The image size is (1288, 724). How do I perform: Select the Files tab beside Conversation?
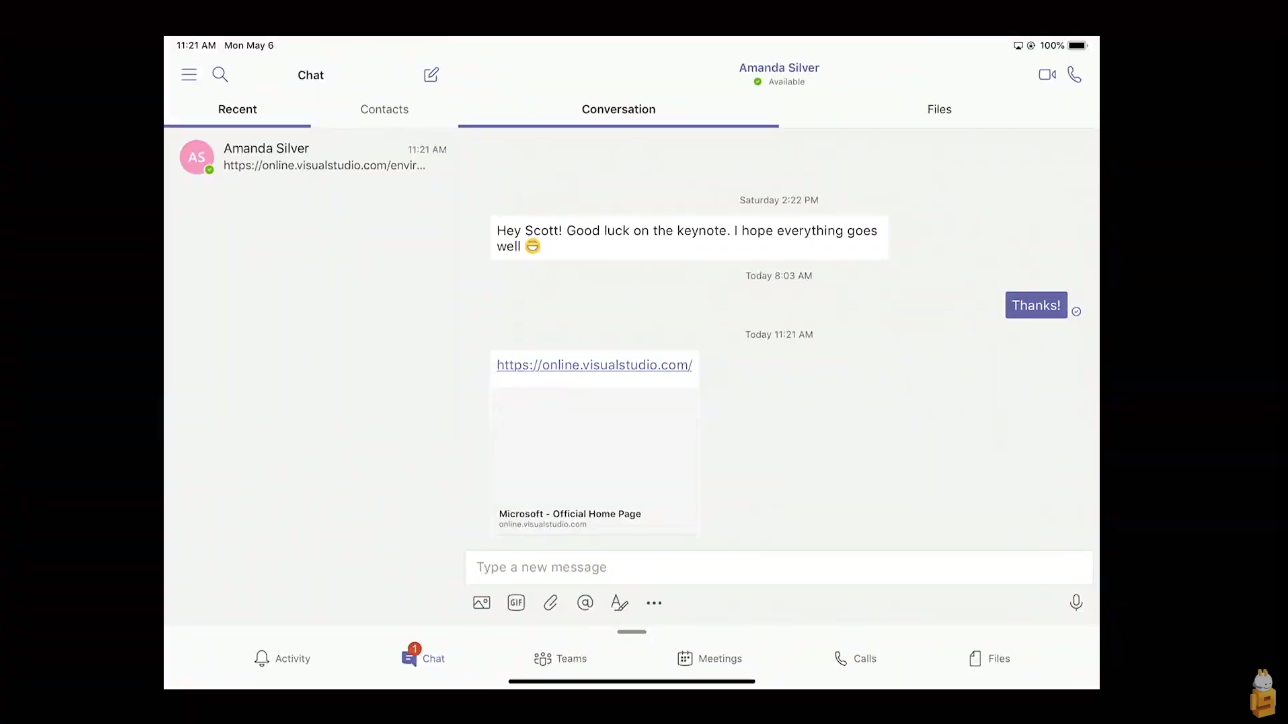(x=939, y=110)
